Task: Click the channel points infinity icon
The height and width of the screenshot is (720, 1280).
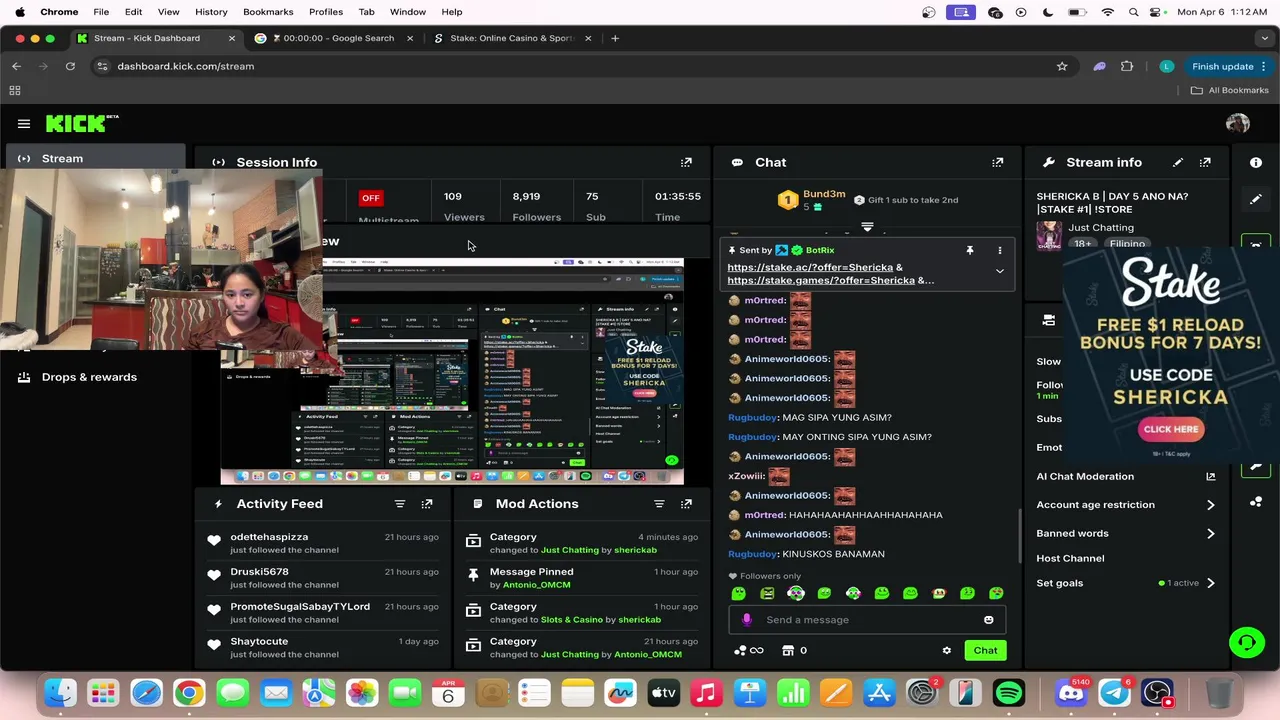Action: 749,651
